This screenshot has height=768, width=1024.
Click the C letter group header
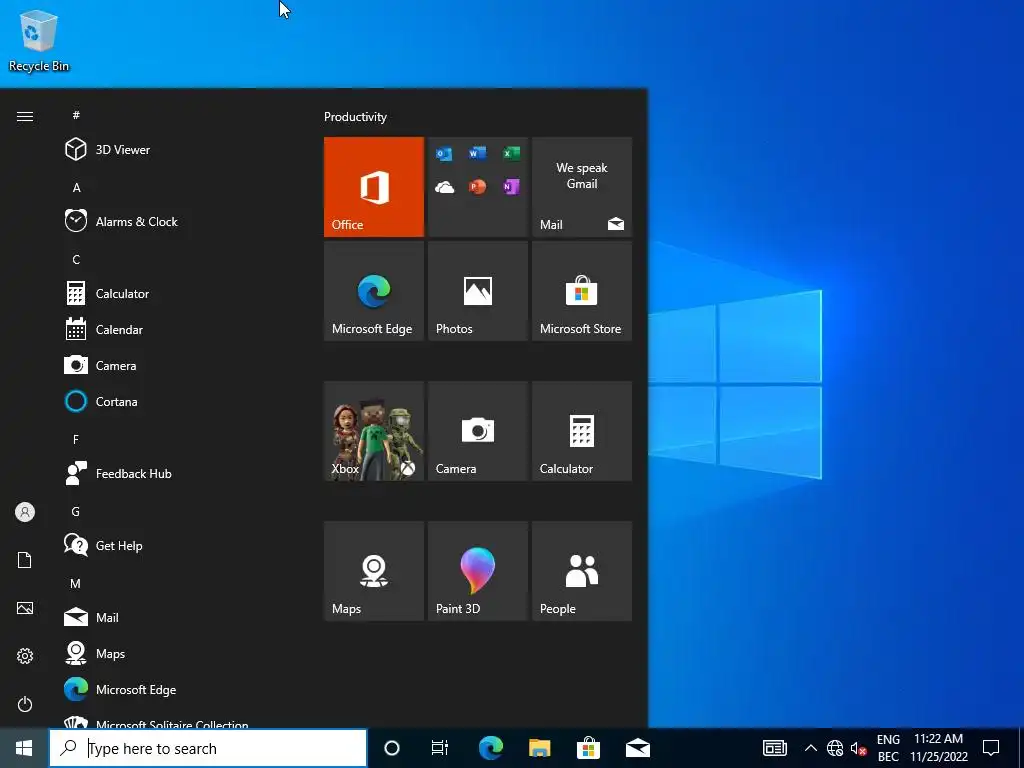point(76,260)
